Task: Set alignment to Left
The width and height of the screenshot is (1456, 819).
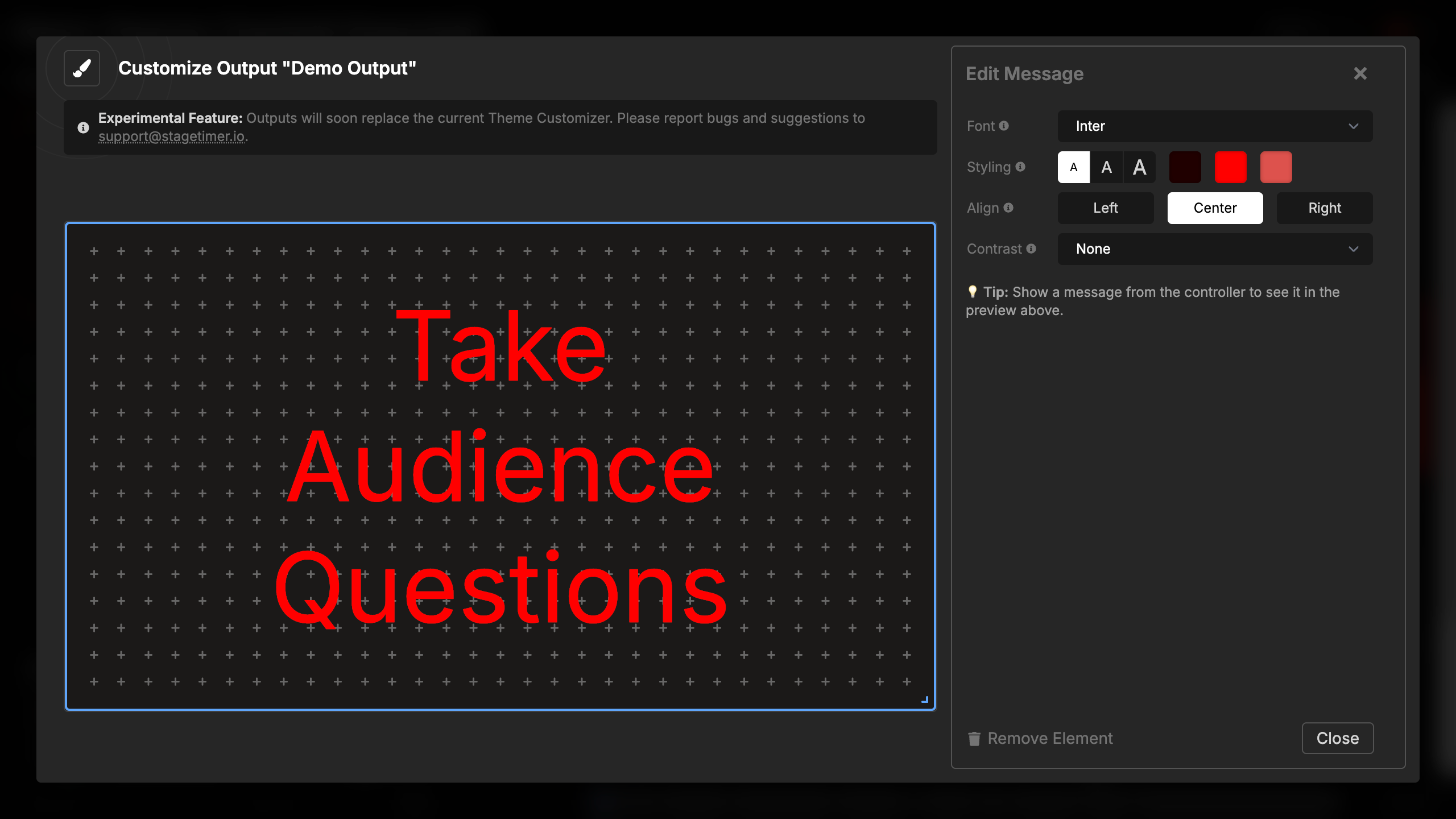Action: pos(1105,208)
